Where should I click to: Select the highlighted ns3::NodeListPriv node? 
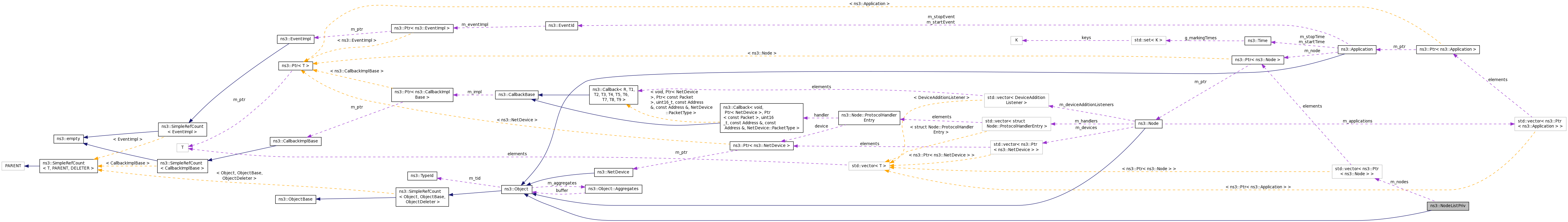pyautogui.click(x=1447, y=206)
